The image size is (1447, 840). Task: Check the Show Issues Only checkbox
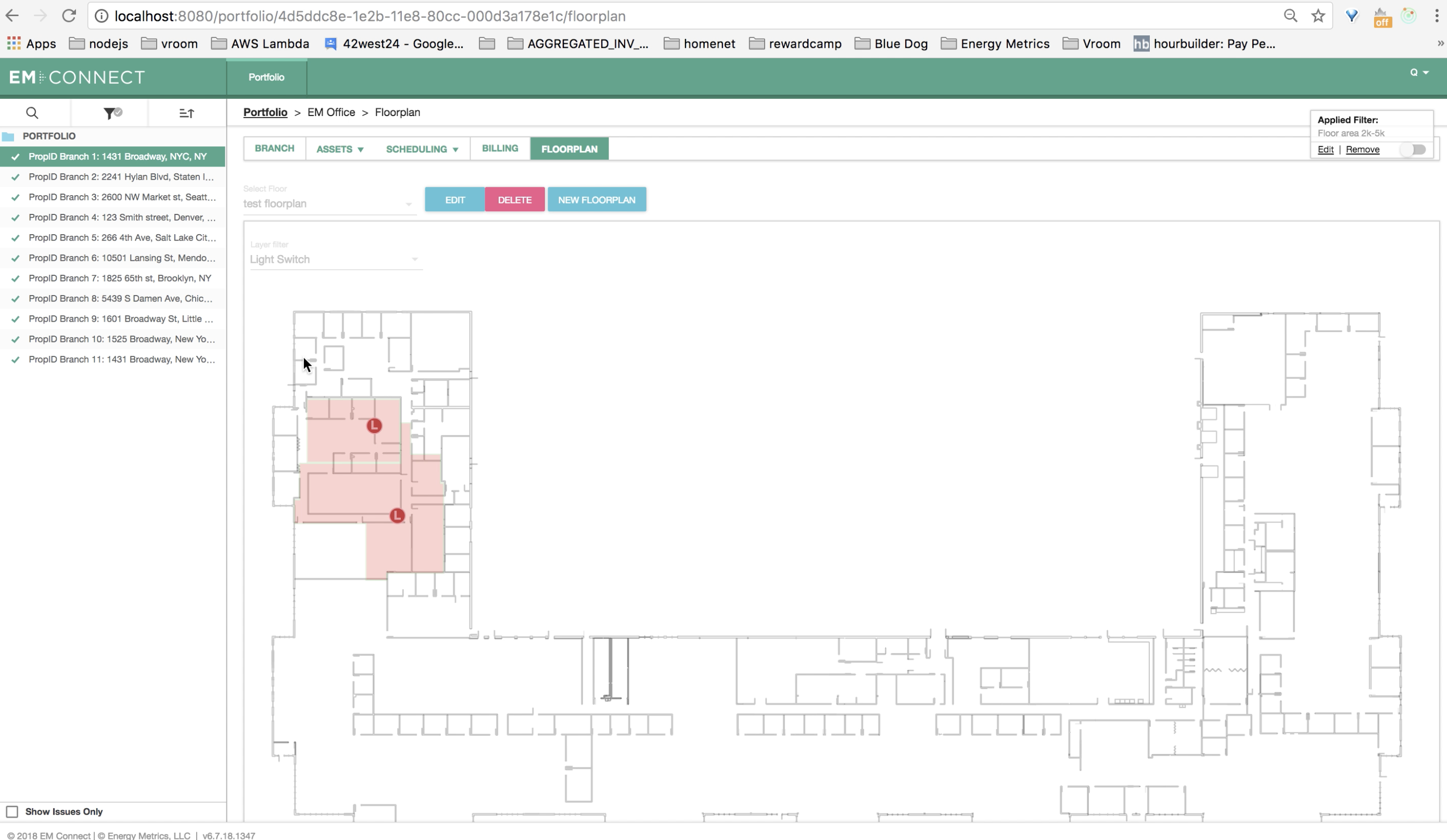coord(12,811)
